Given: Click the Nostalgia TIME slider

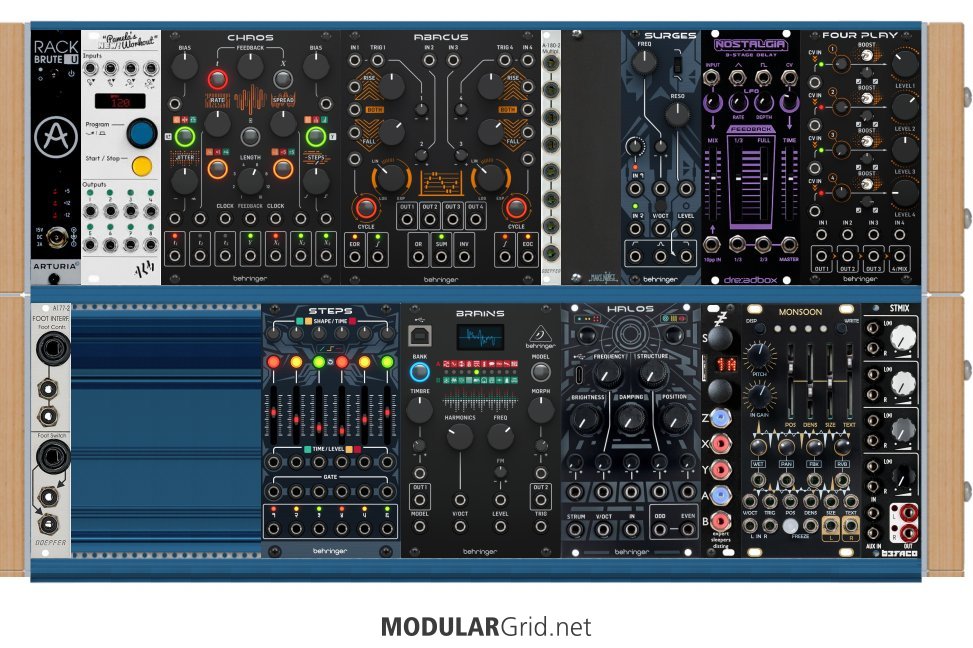Looking at the screenshot, I should tap(789, 180).
